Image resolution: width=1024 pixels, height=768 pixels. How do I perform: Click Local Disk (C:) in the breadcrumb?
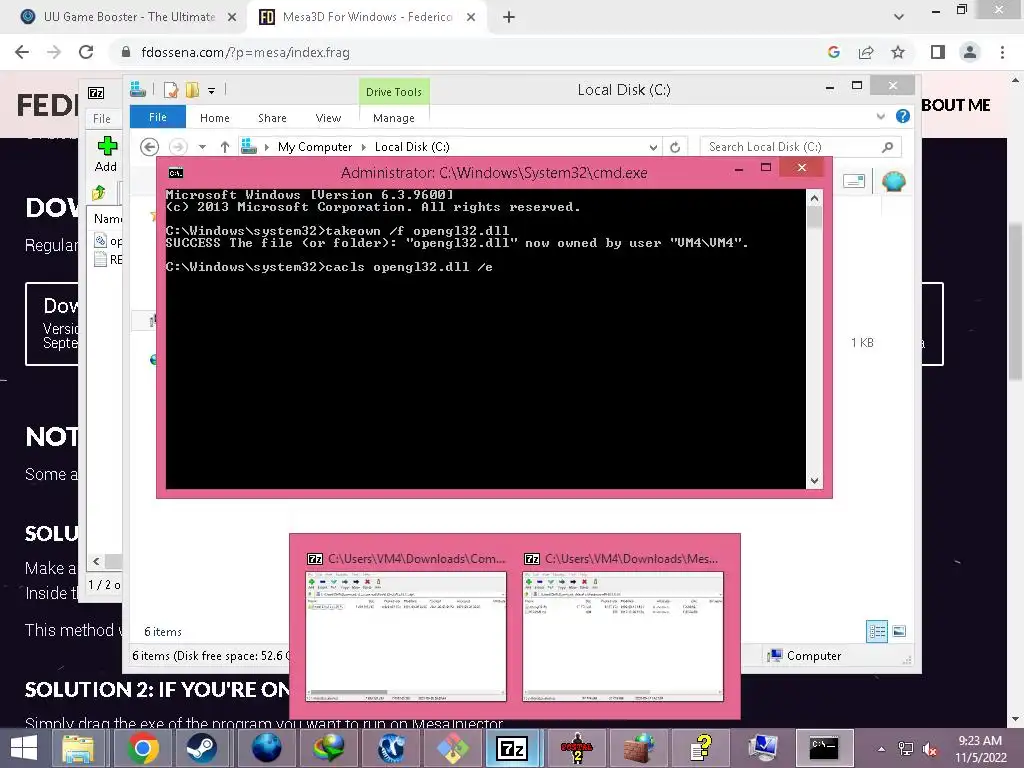click(x=412, y=147)
